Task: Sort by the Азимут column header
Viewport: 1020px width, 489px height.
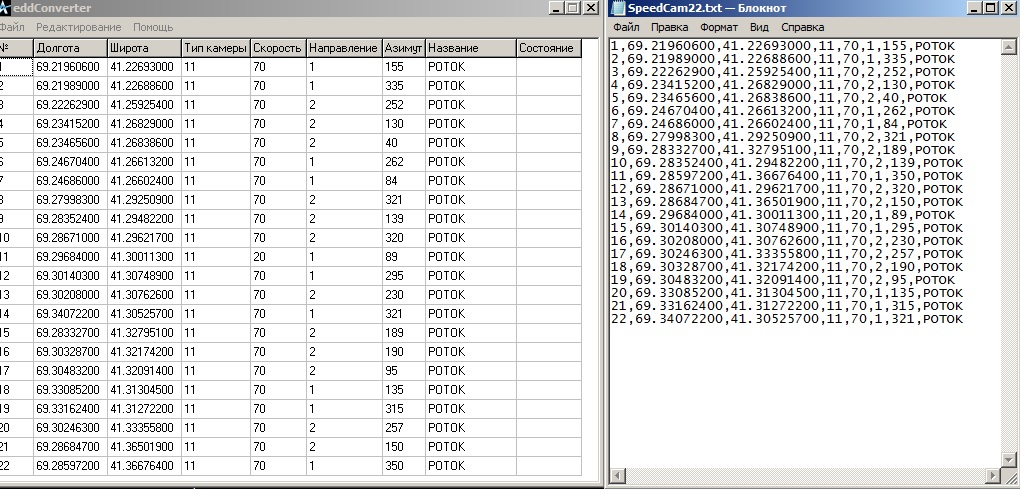Action: click(403, 48)
